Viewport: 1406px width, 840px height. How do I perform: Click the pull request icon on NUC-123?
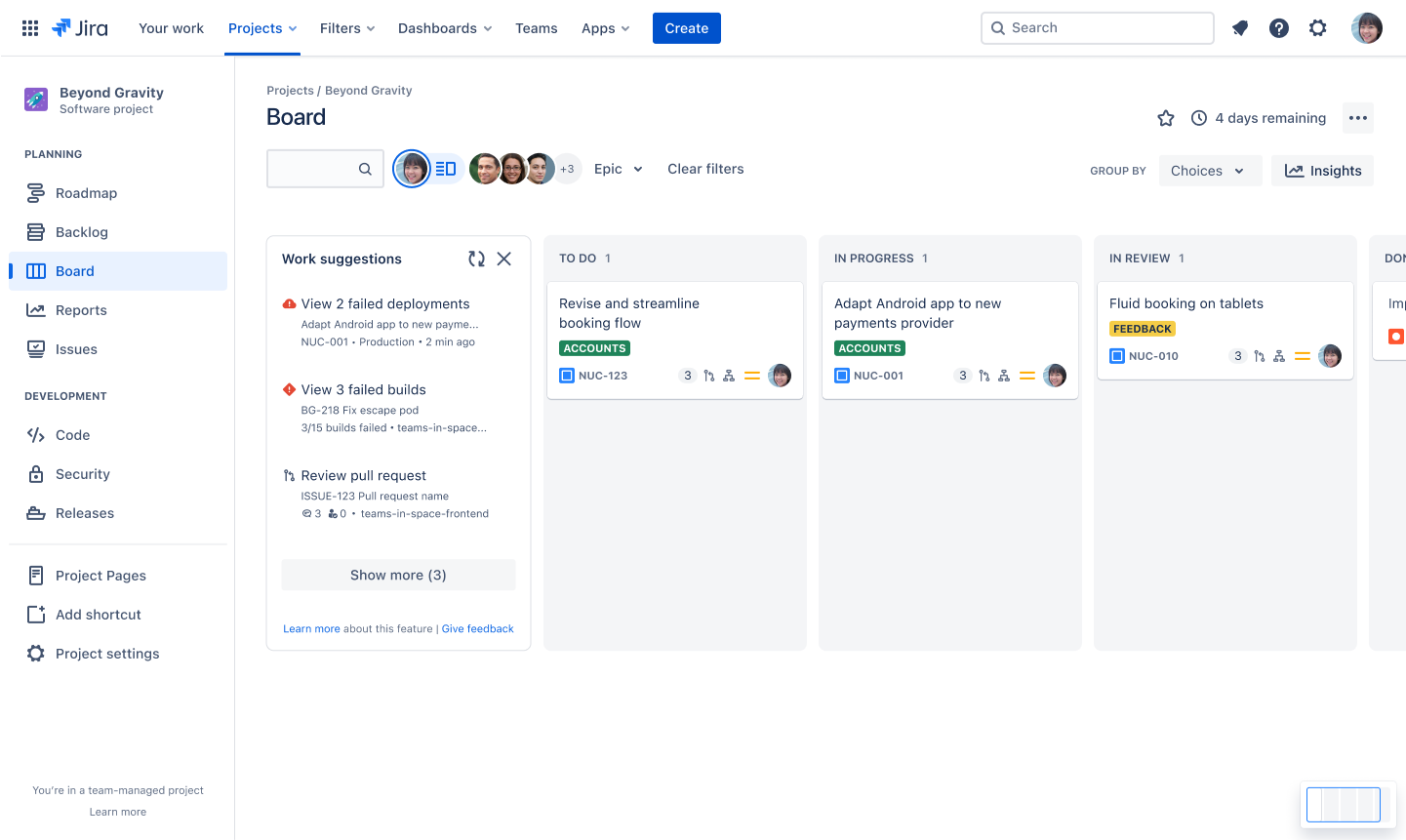pyautogui.click(x=708, y=375)
